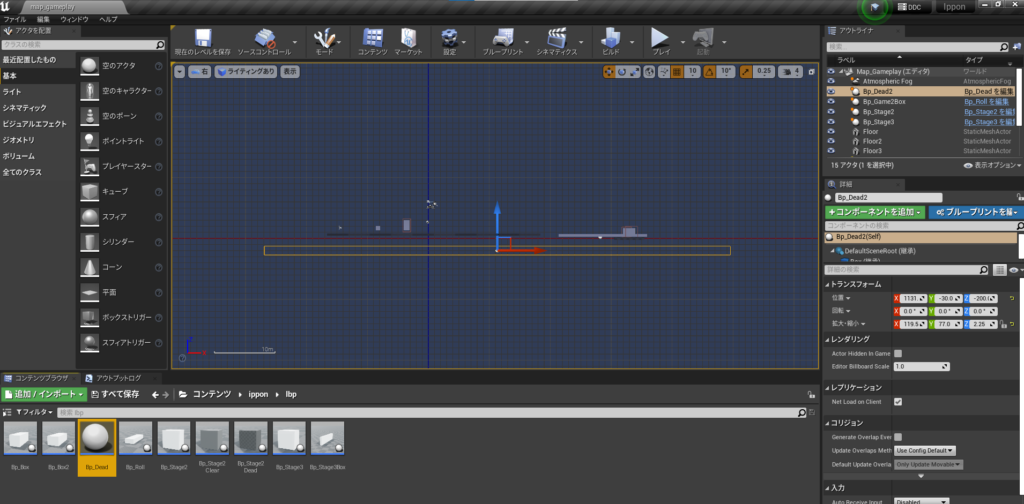Viewport: 1024px width, 504px height.
Task: Toggle the Actor Hidden In Game checkbox
Action: 897,353
